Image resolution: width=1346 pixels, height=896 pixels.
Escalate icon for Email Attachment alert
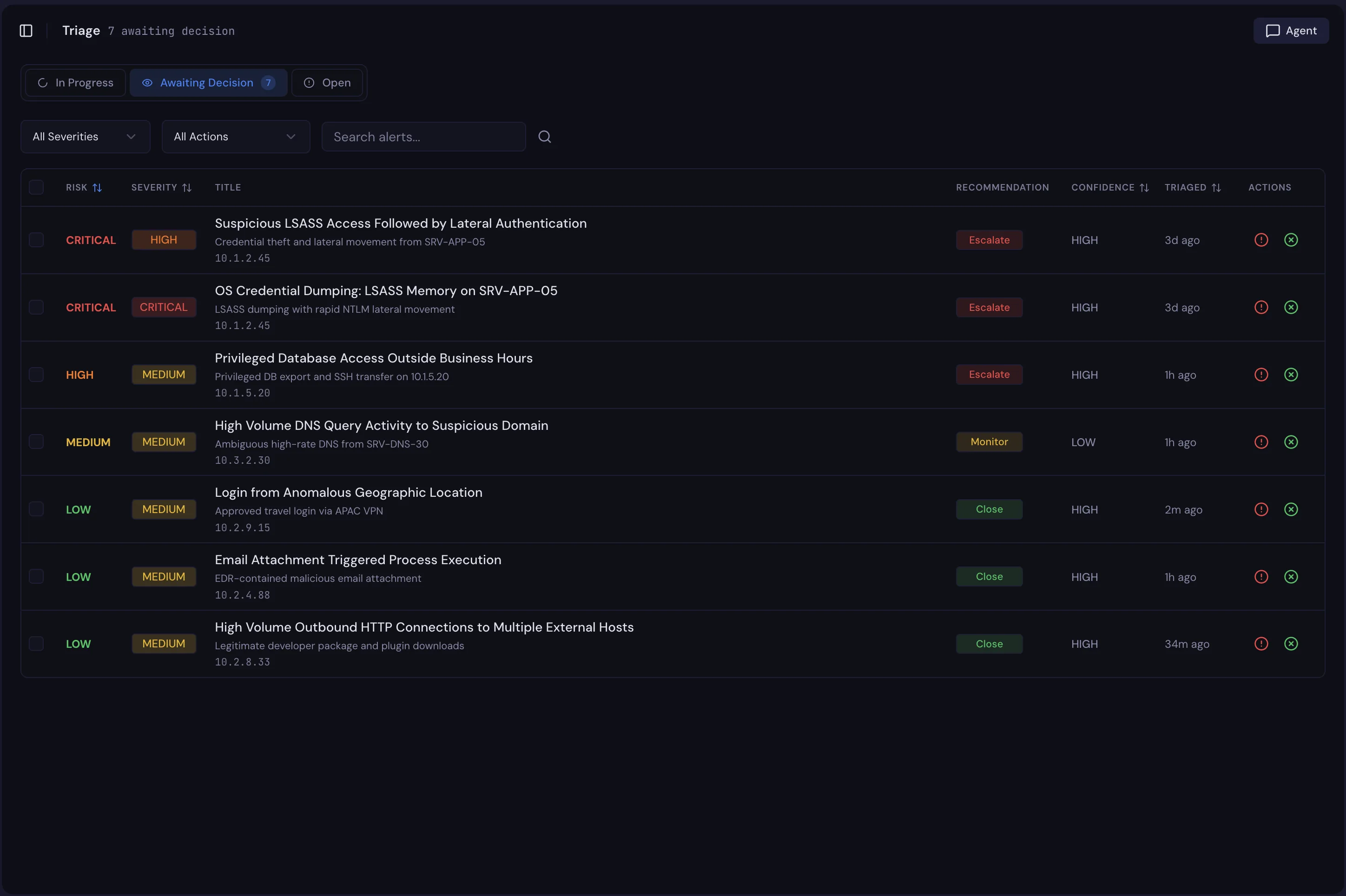pyautogui.click(x=1261, y=577)
